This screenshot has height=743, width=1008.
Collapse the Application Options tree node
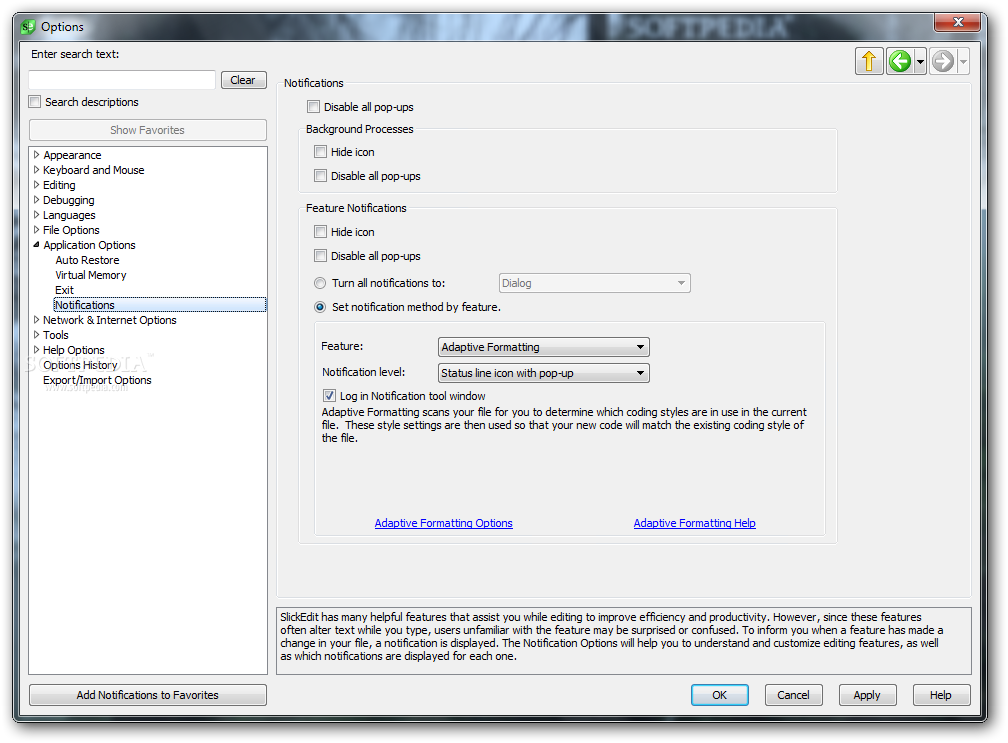coord(37,245)
